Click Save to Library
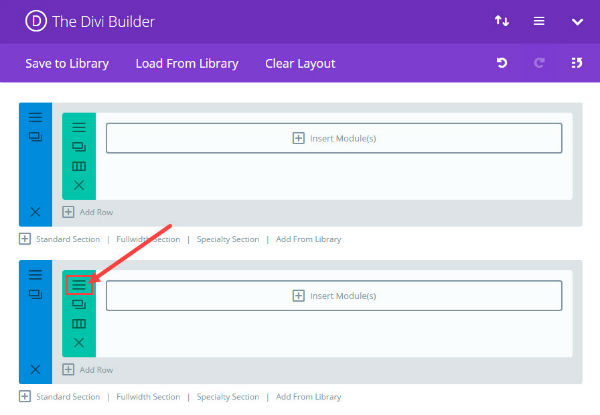Screen dimensions: 600x415 click(x=67, y=63)
